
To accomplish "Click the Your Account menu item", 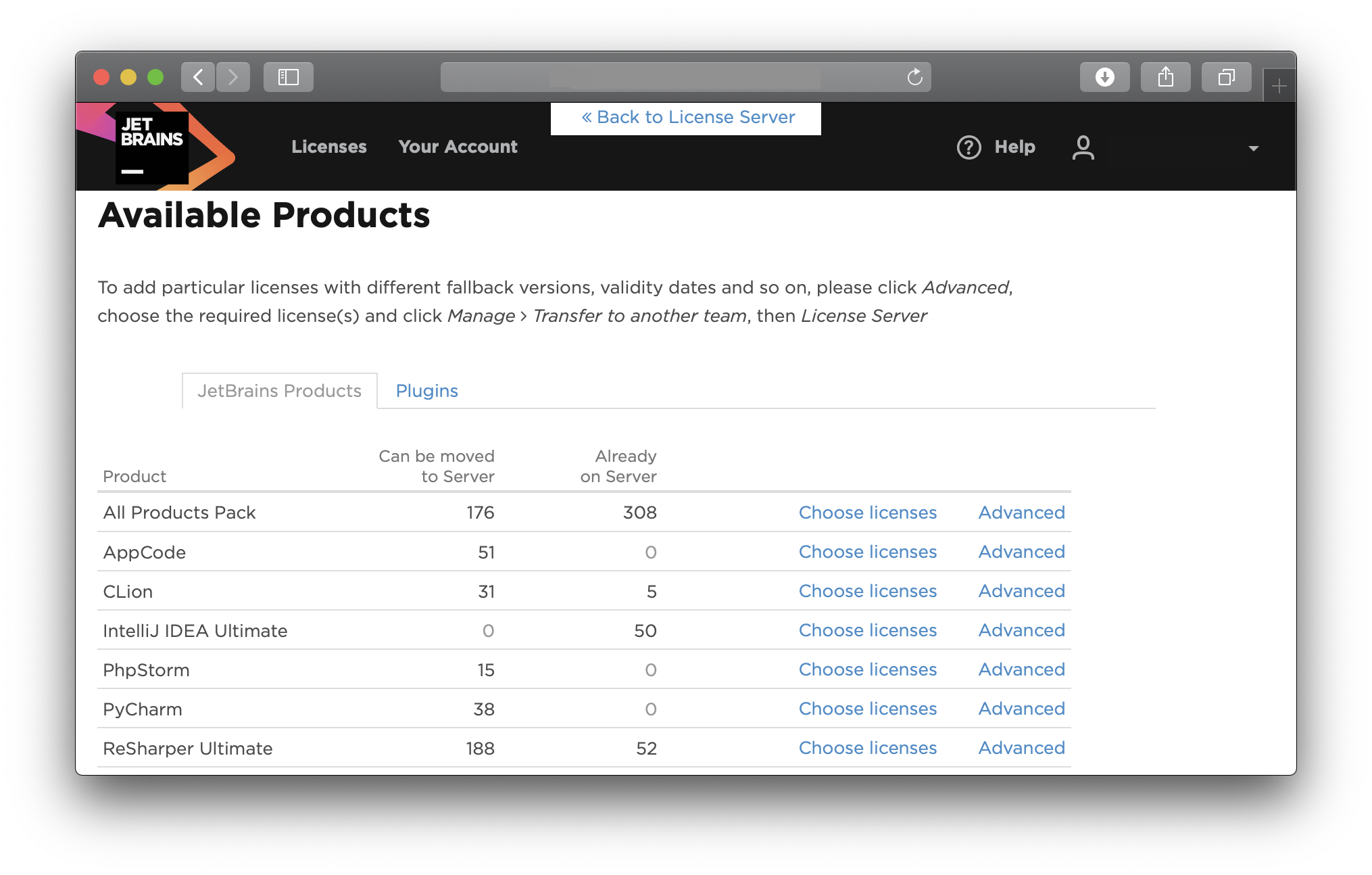I will tap(457, 147).
